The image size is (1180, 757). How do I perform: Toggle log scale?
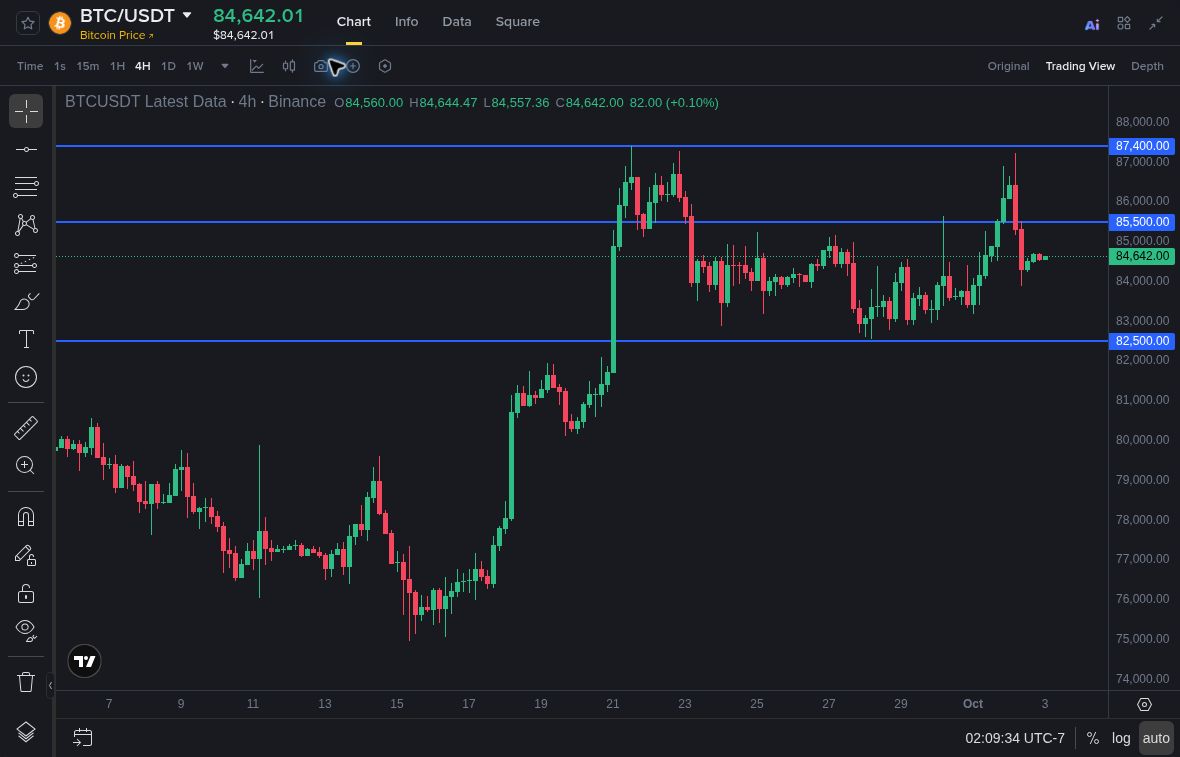(x=1121, y=738)
